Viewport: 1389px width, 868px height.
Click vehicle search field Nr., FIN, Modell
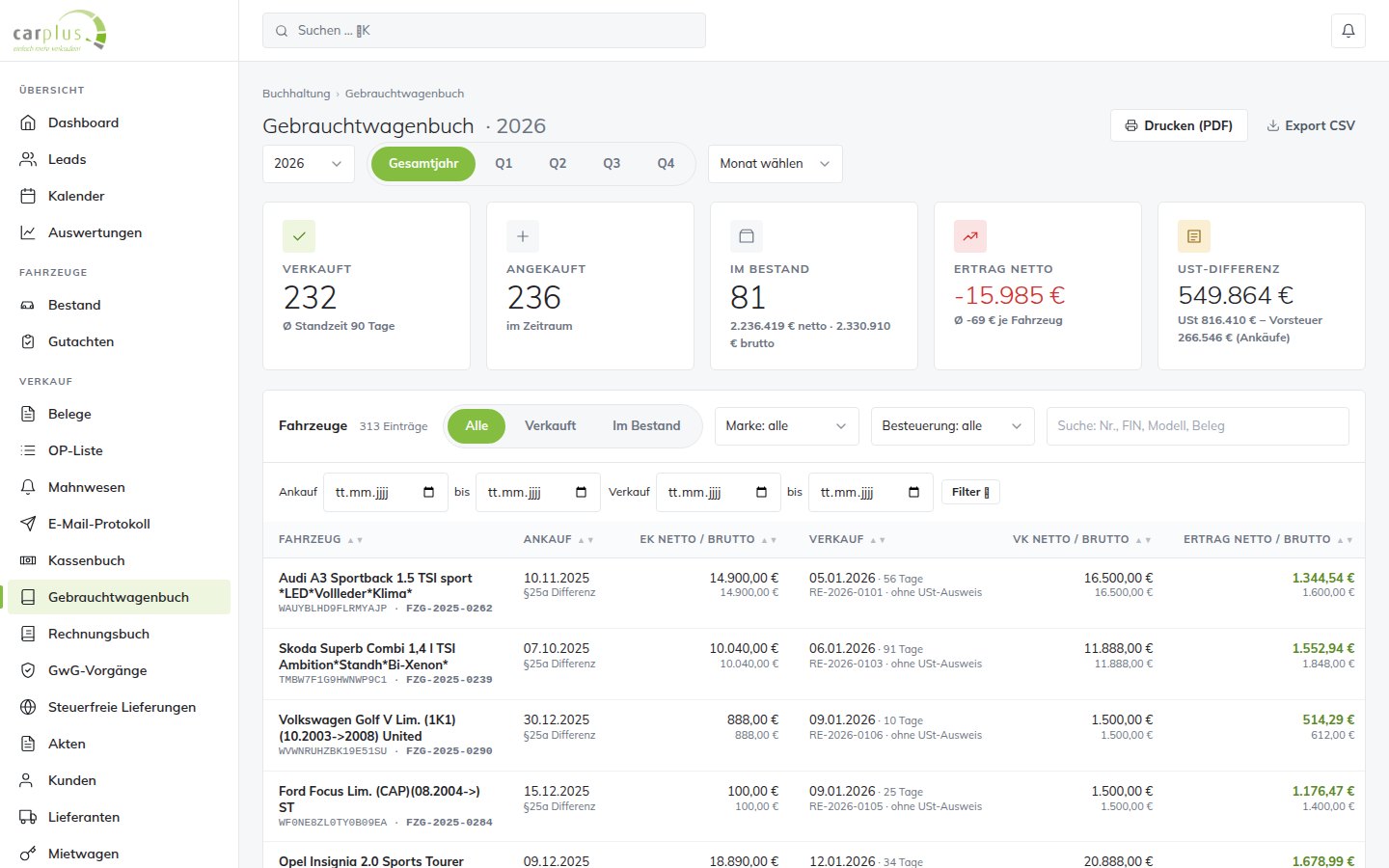tap(1198, 426)
